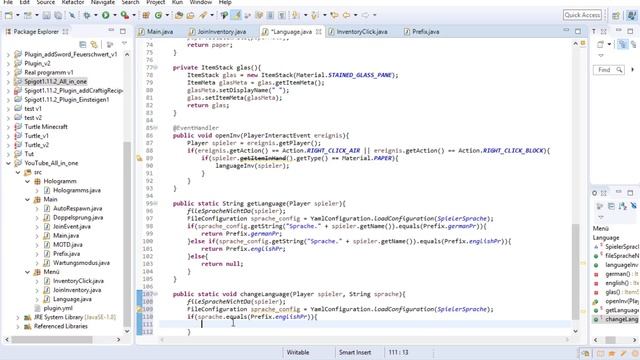Toggle the highlighted categorized view in task list
This screenshot has height=360, width=640.
(x=622, y=44)
